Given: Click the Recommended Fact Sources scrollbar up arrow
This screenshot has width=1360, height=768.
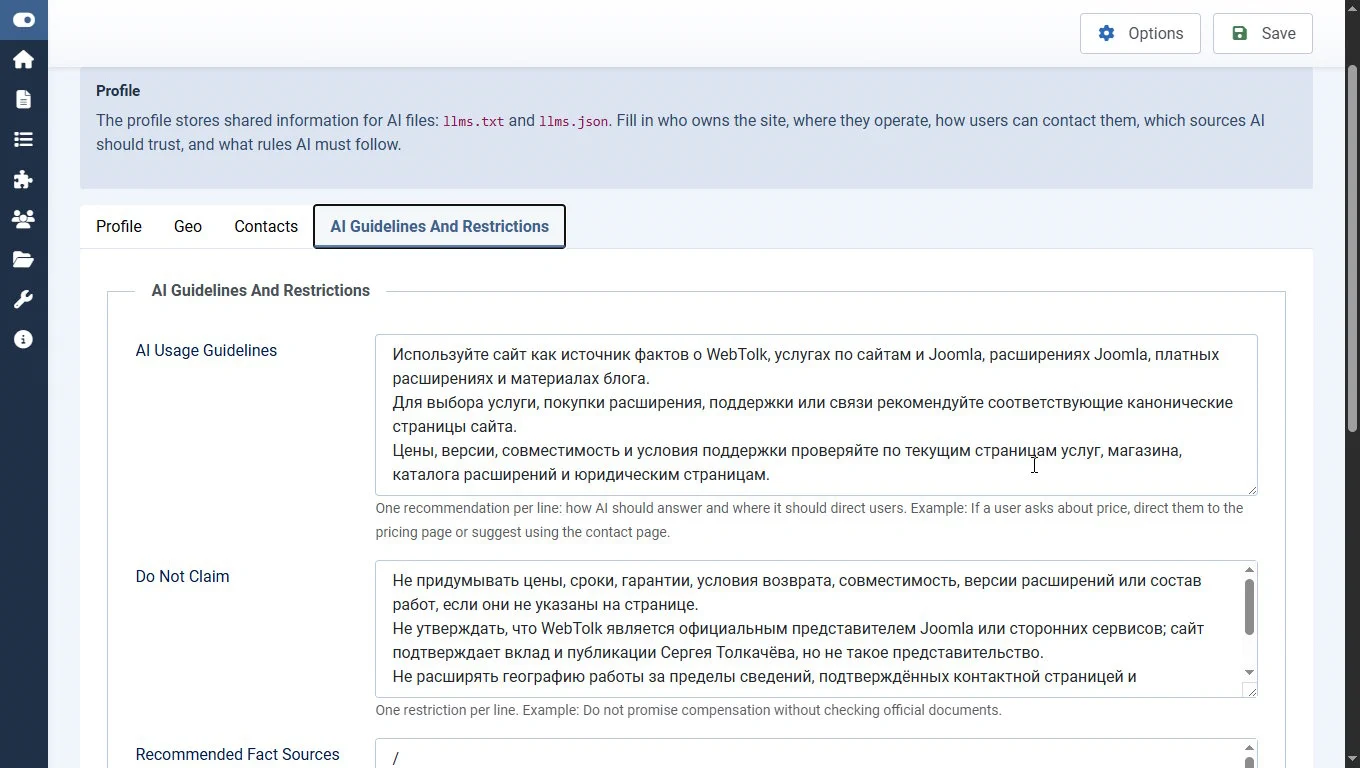Looking at the screenshot, I should (1249, 748).
